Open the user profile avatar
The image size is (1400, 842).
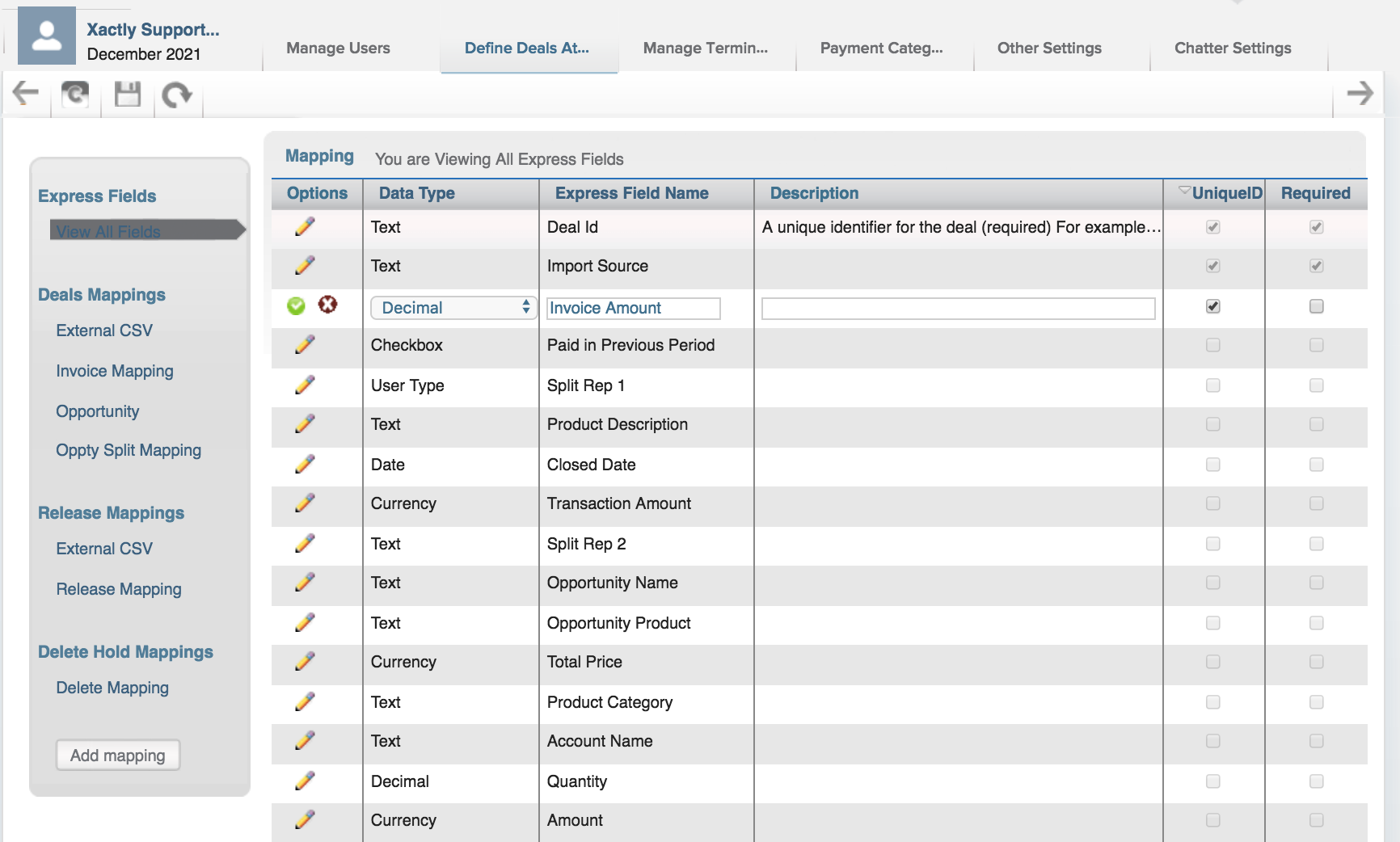pyautogui.click(x=47, y=36)
